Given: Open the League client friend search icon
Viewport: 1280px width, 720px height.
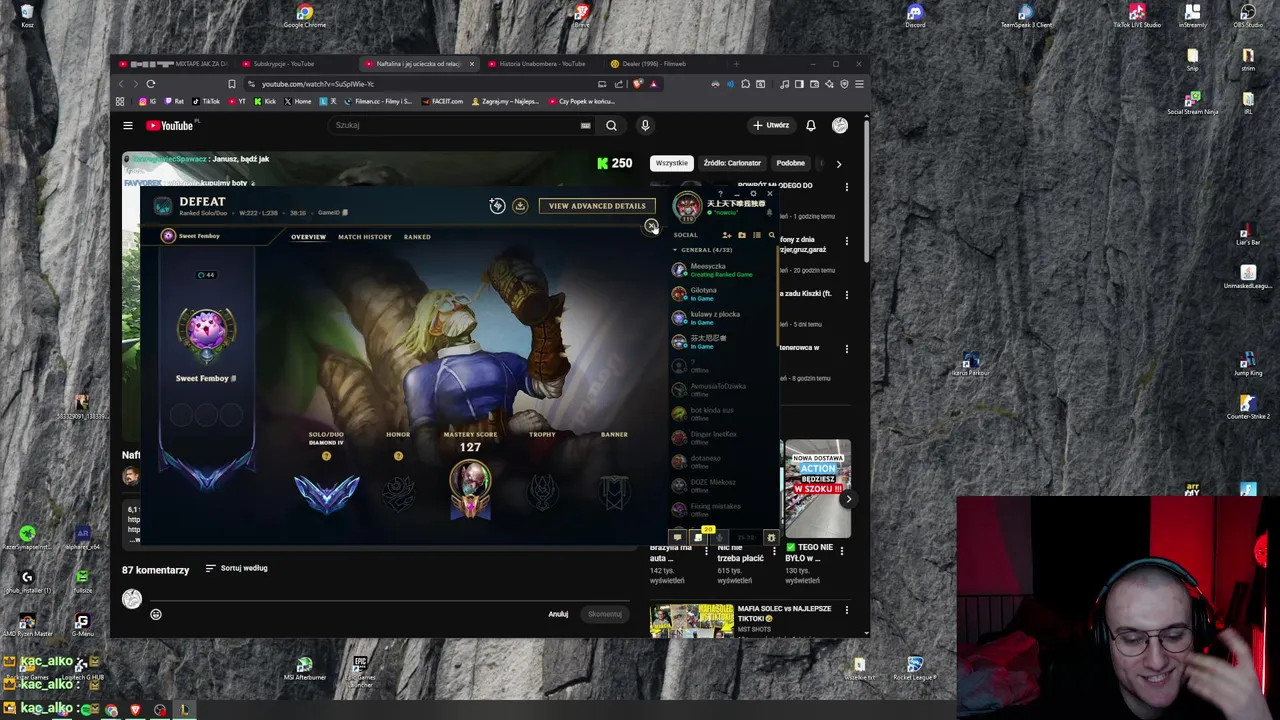Looking at the screenshot, I should [771, 235].
